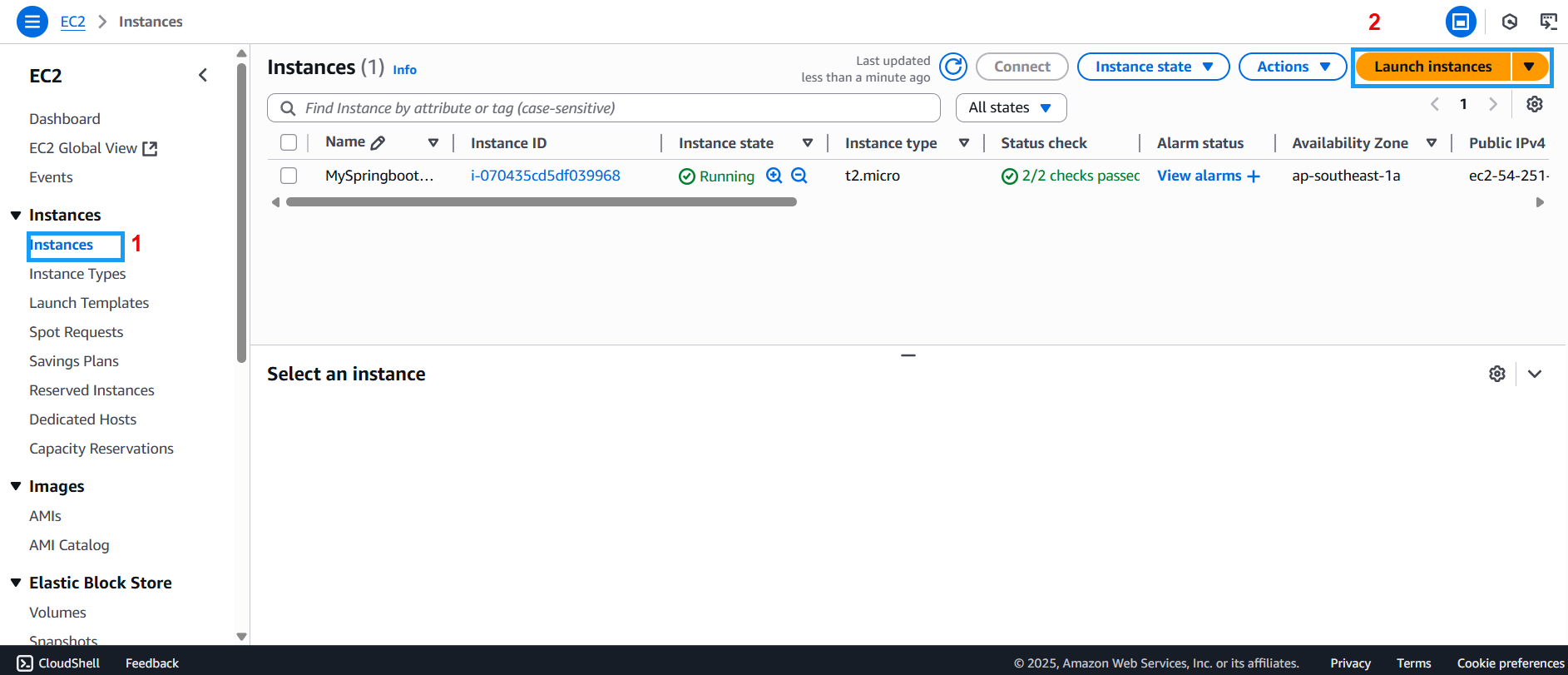Click the search magnifier icon in filter box
The image size is (1568, 675).
pos(288,108)
